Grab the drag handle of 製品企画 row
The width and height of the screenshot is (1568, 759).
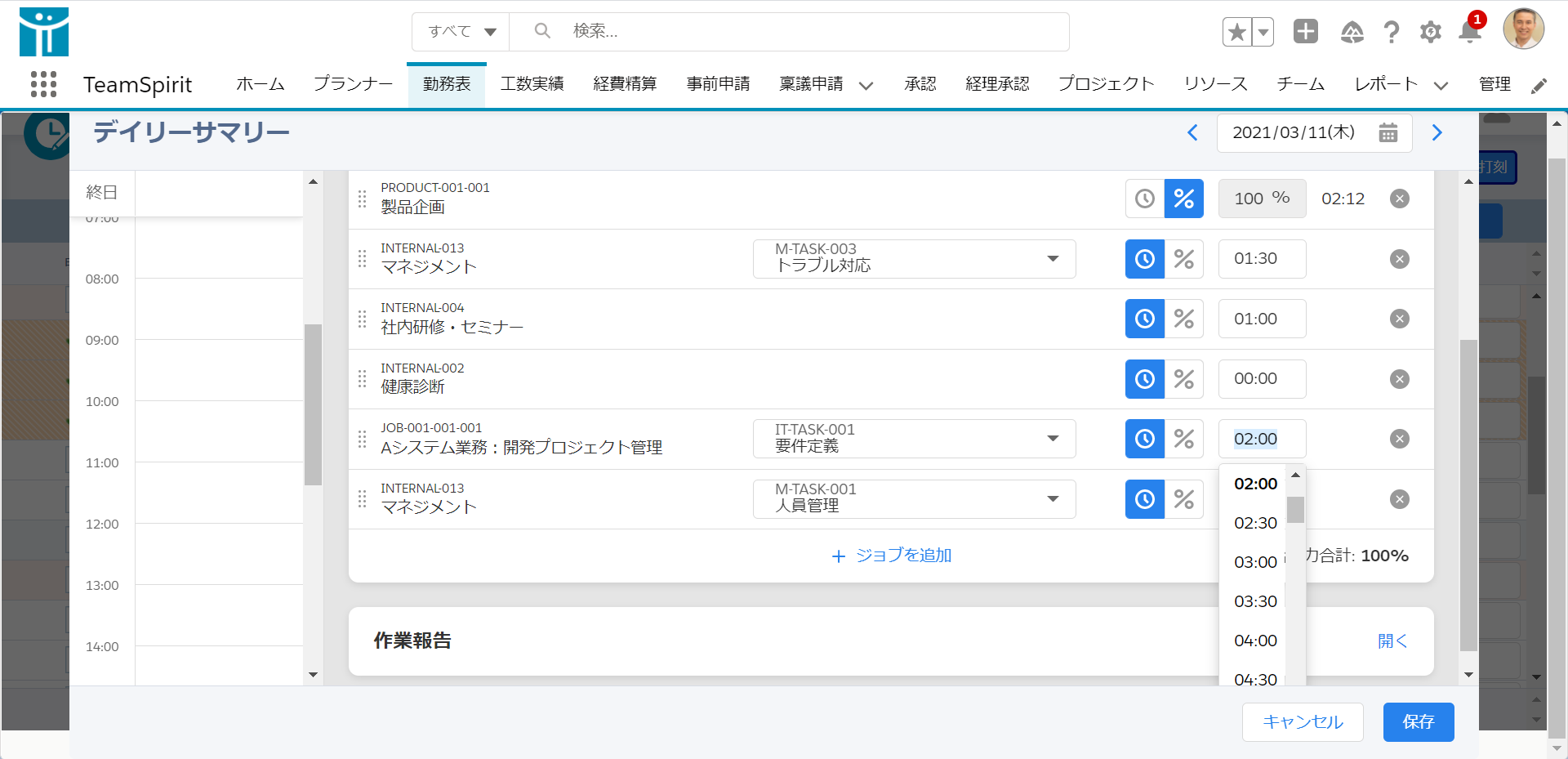click(362, 199)
